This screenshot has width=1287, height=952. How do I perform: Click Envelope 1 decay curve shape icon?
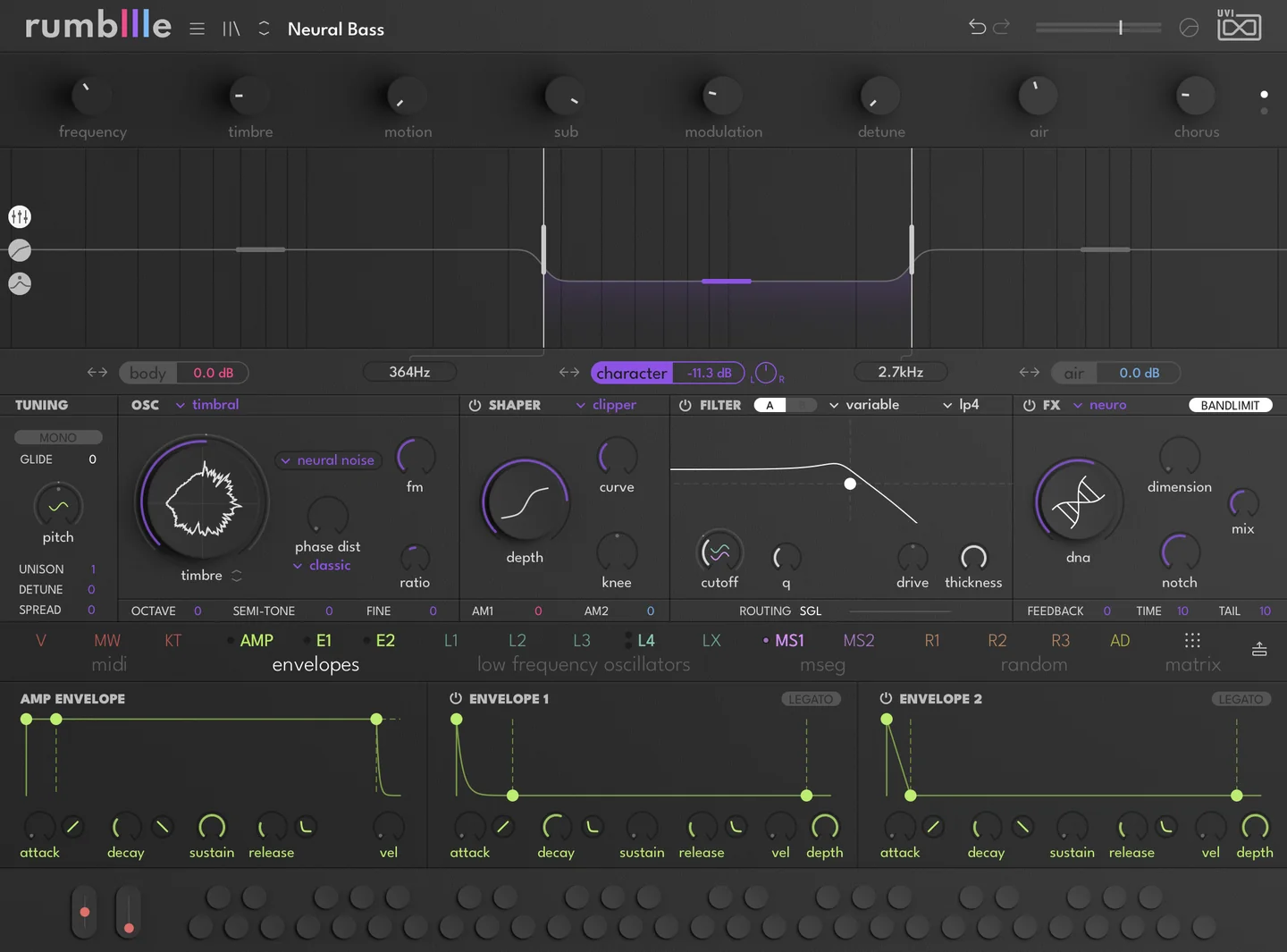593,827
